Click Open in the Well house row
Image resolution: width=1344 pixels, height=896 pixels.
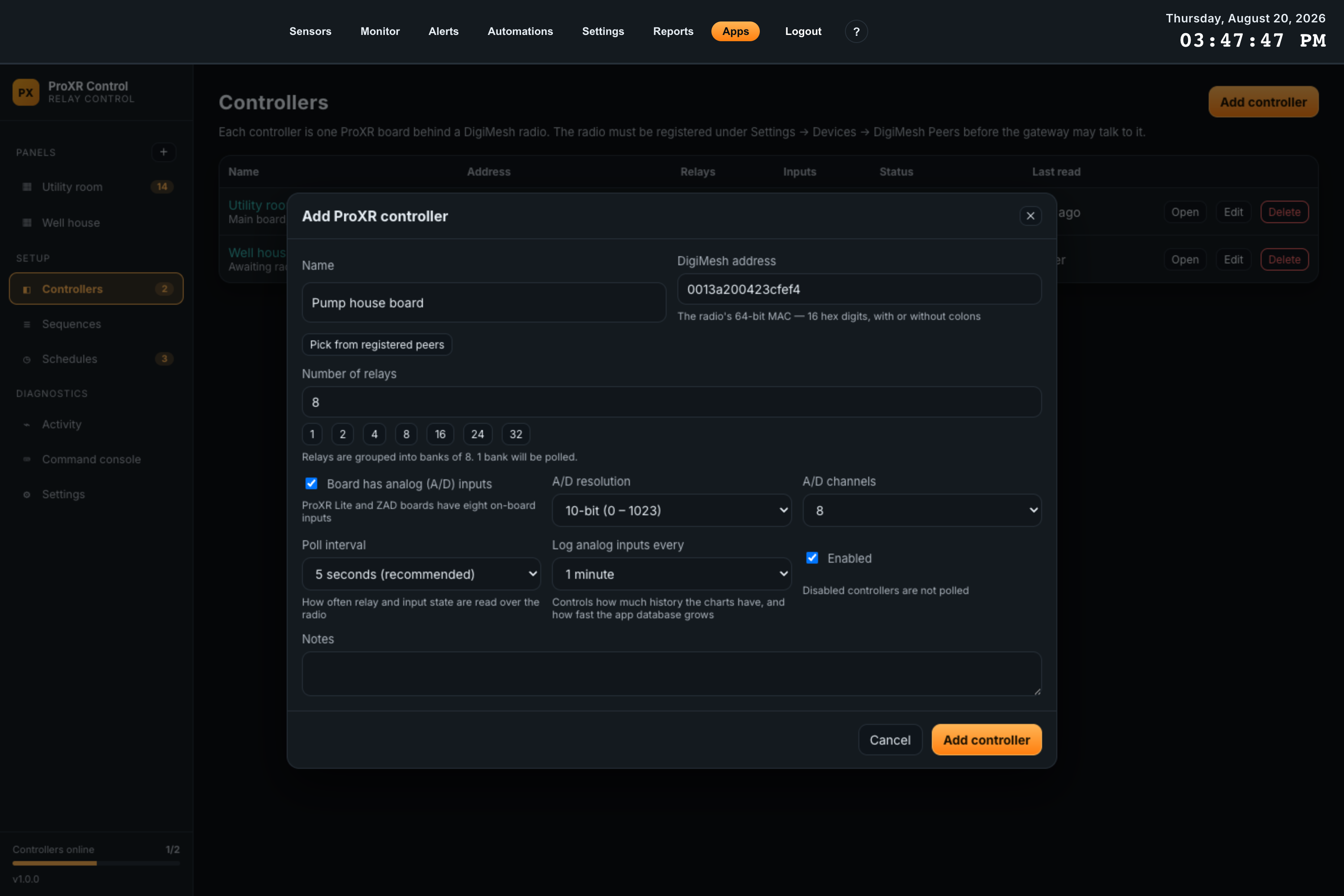click(x=1185, y=259)
